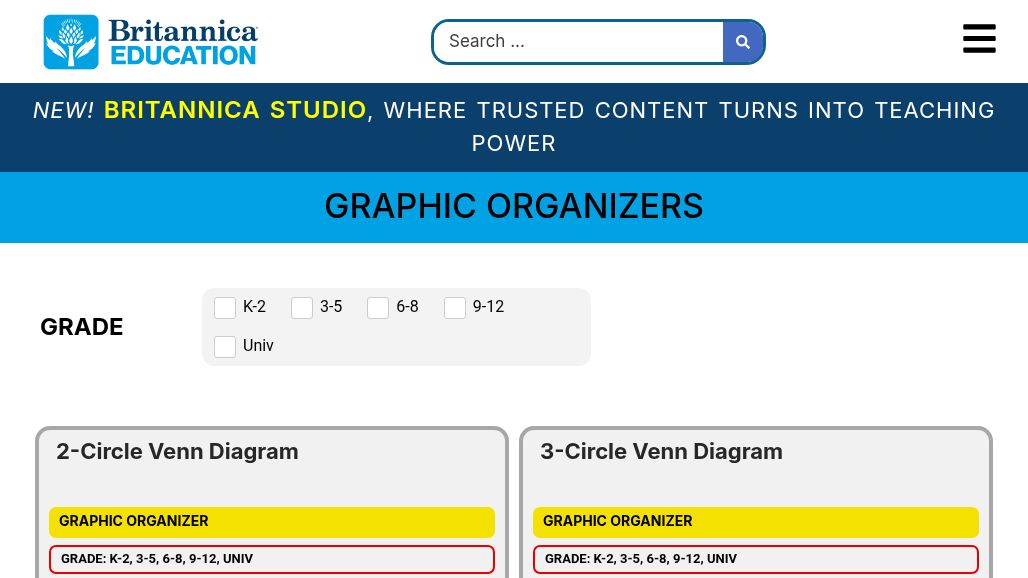The height and width of the screenshot is (578, 1028).
Task: Click the NEW! text in the announcement banner
Action: click(x=64, y=110)
